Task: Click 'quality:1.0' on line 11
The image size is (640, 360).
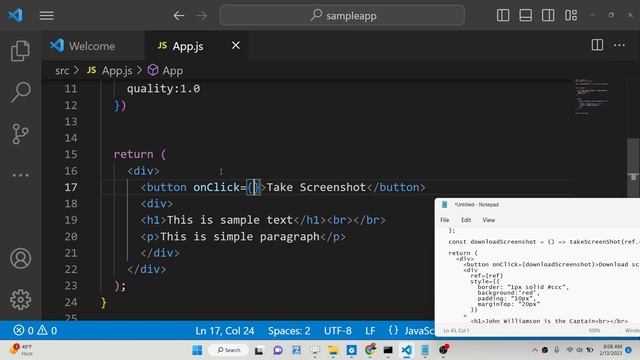Action: [163, 89]
